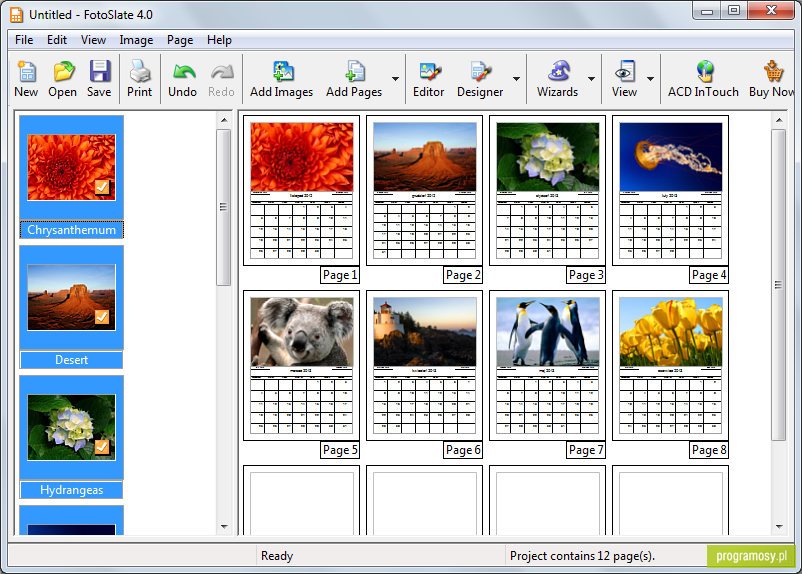Select Page 6 with the lighthouse calendar
The height and width of the screenshot is (574, 802).
click(425, 365)
